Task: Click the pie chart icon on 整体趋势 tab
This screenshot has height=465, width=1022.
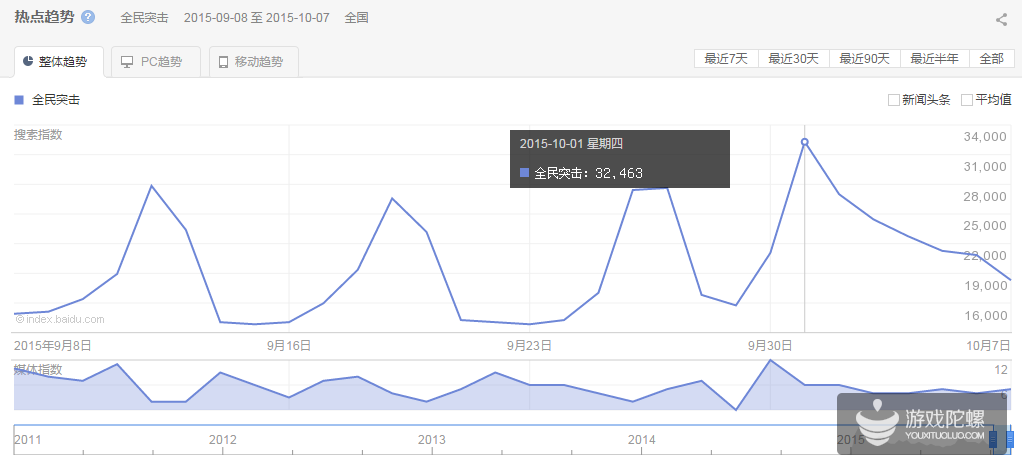Action: point(28,62)
